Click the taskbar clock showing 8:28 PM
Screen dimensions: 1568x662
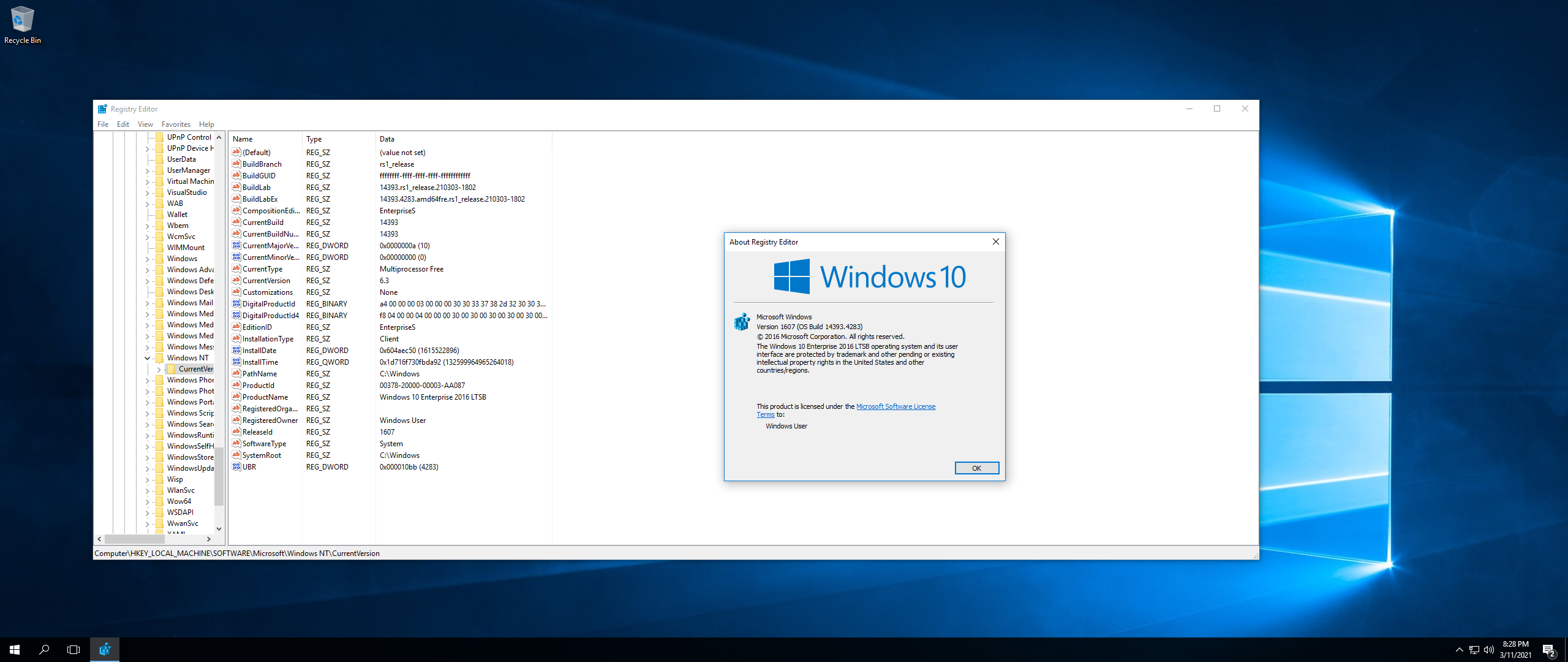[x=1515, y=649]
